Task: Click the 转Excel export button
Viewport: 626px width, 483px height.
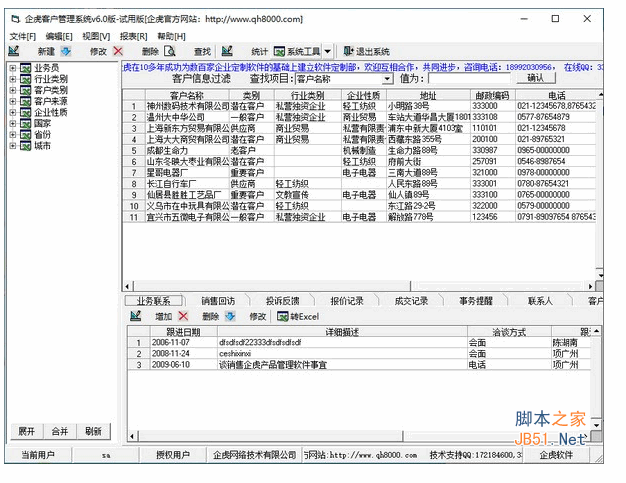Action: tap(297, 316)
